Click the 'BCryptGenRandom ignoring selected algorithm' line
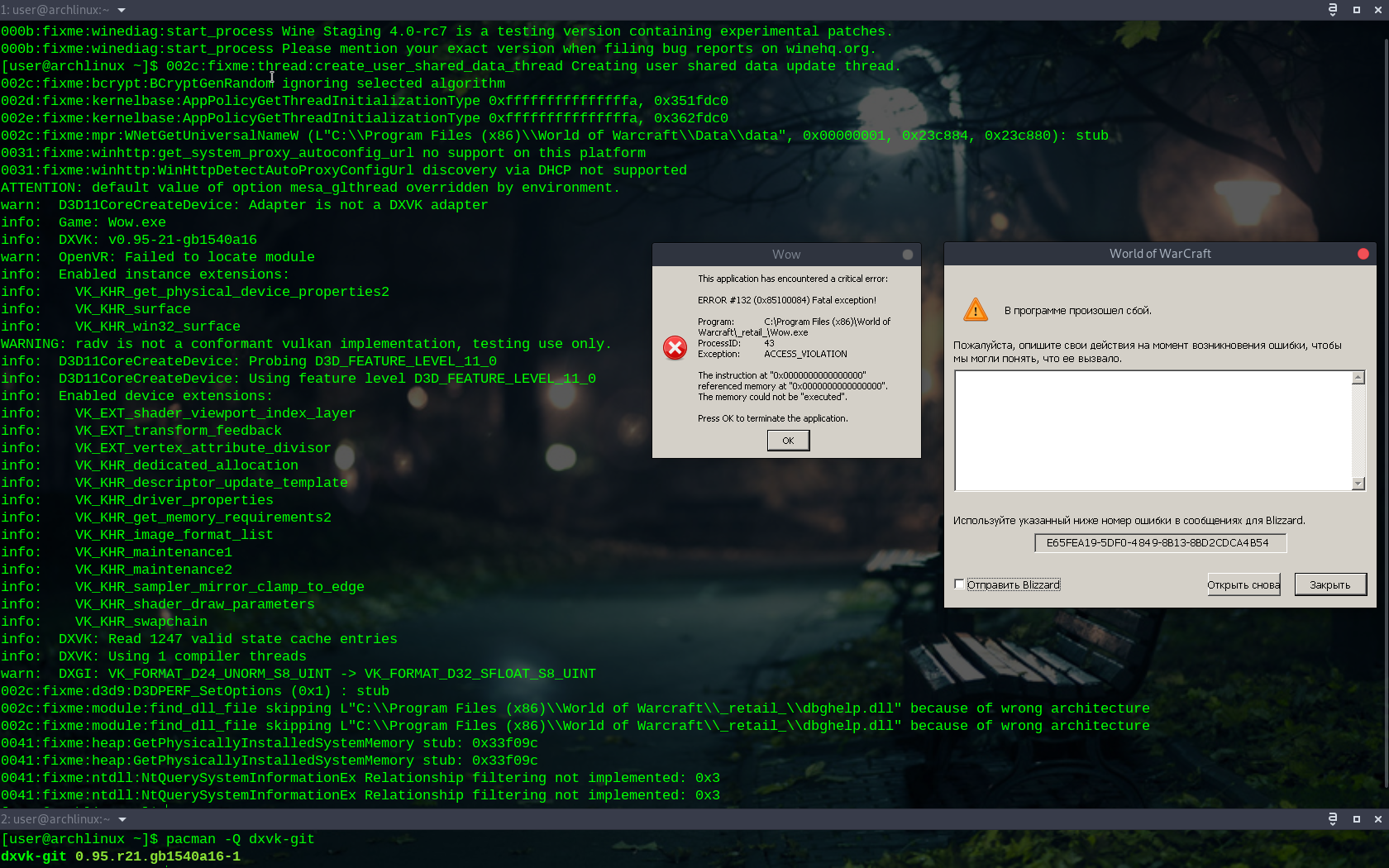 [x=253, y=83]
